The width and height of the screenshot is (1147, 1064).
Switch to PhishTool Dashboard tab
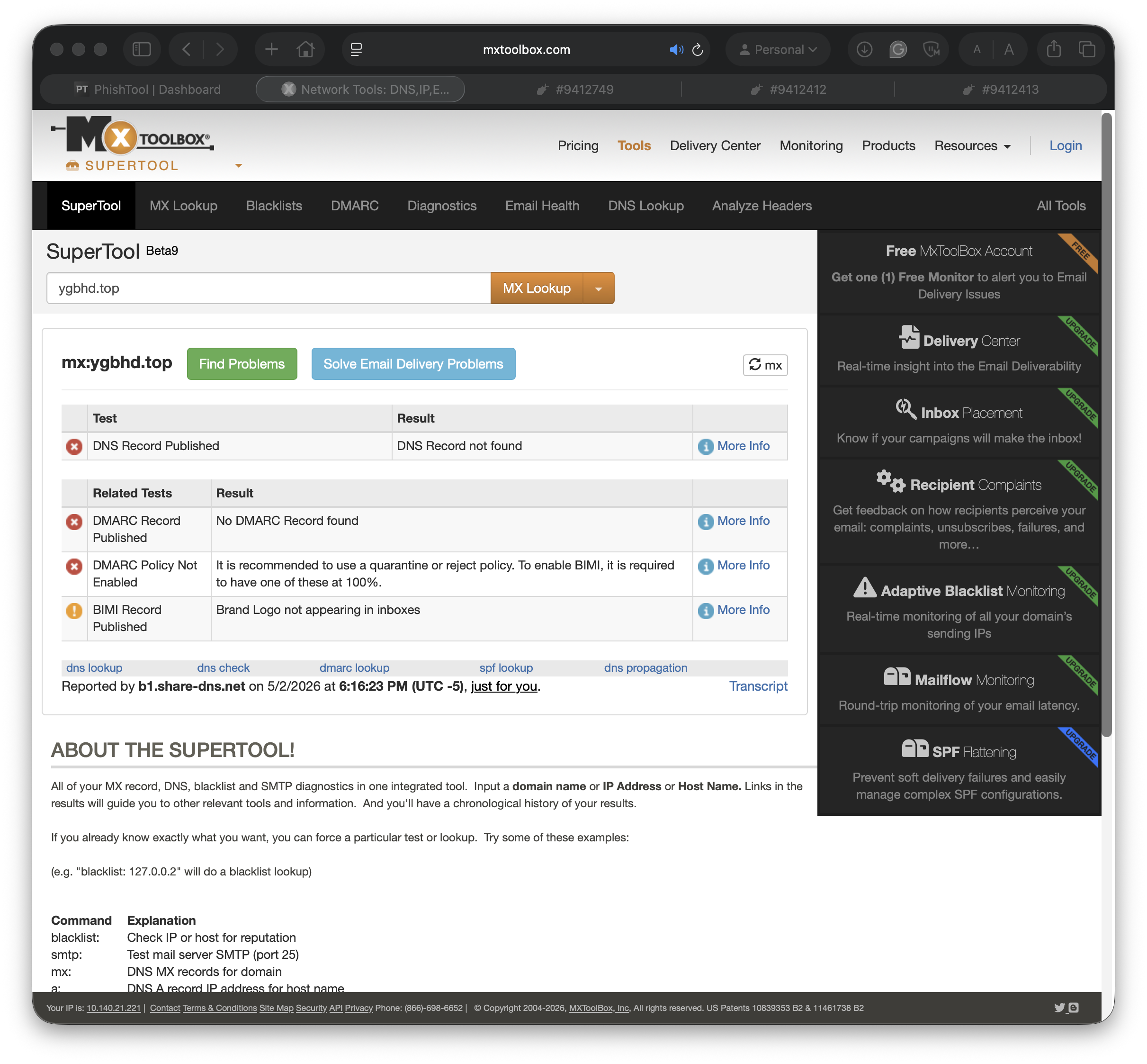coord(148,89)
